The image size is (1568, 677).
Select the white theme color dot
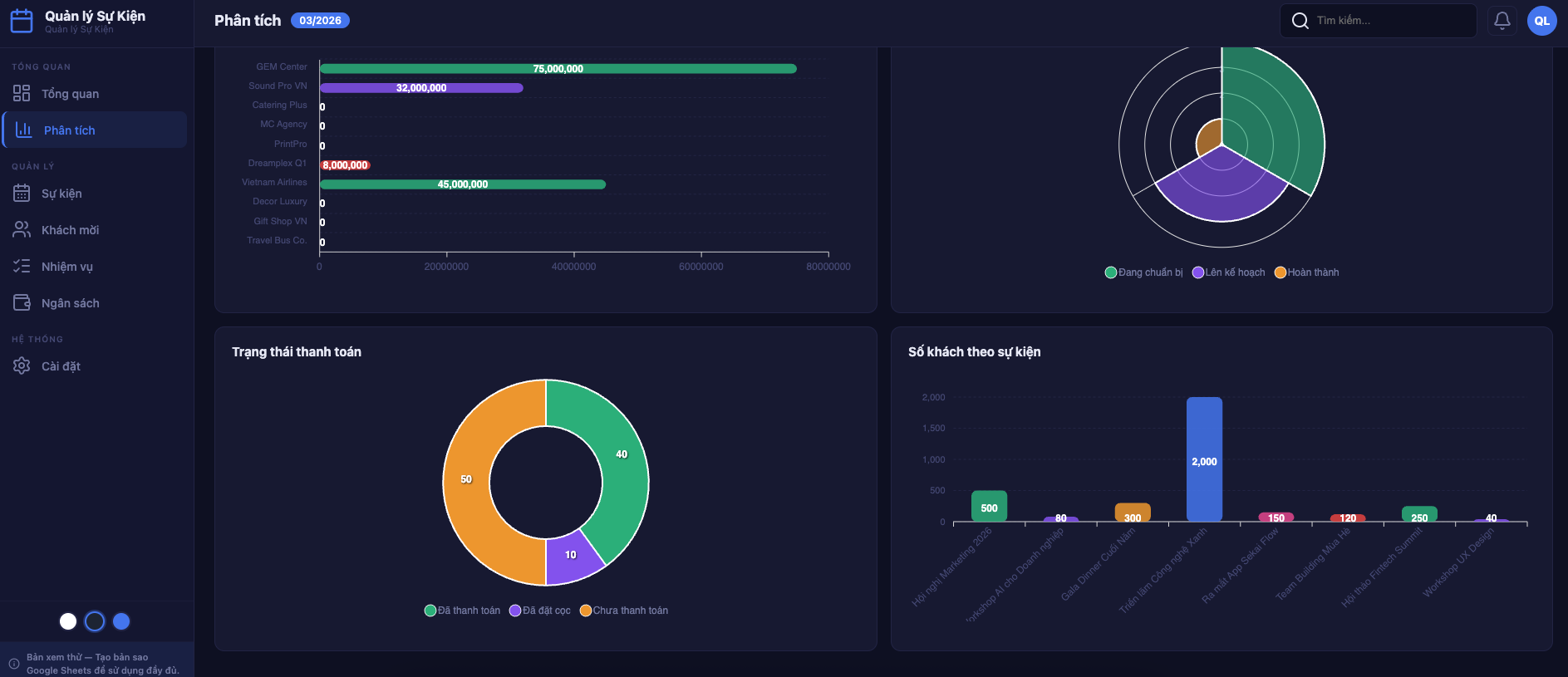pos(68,621)
